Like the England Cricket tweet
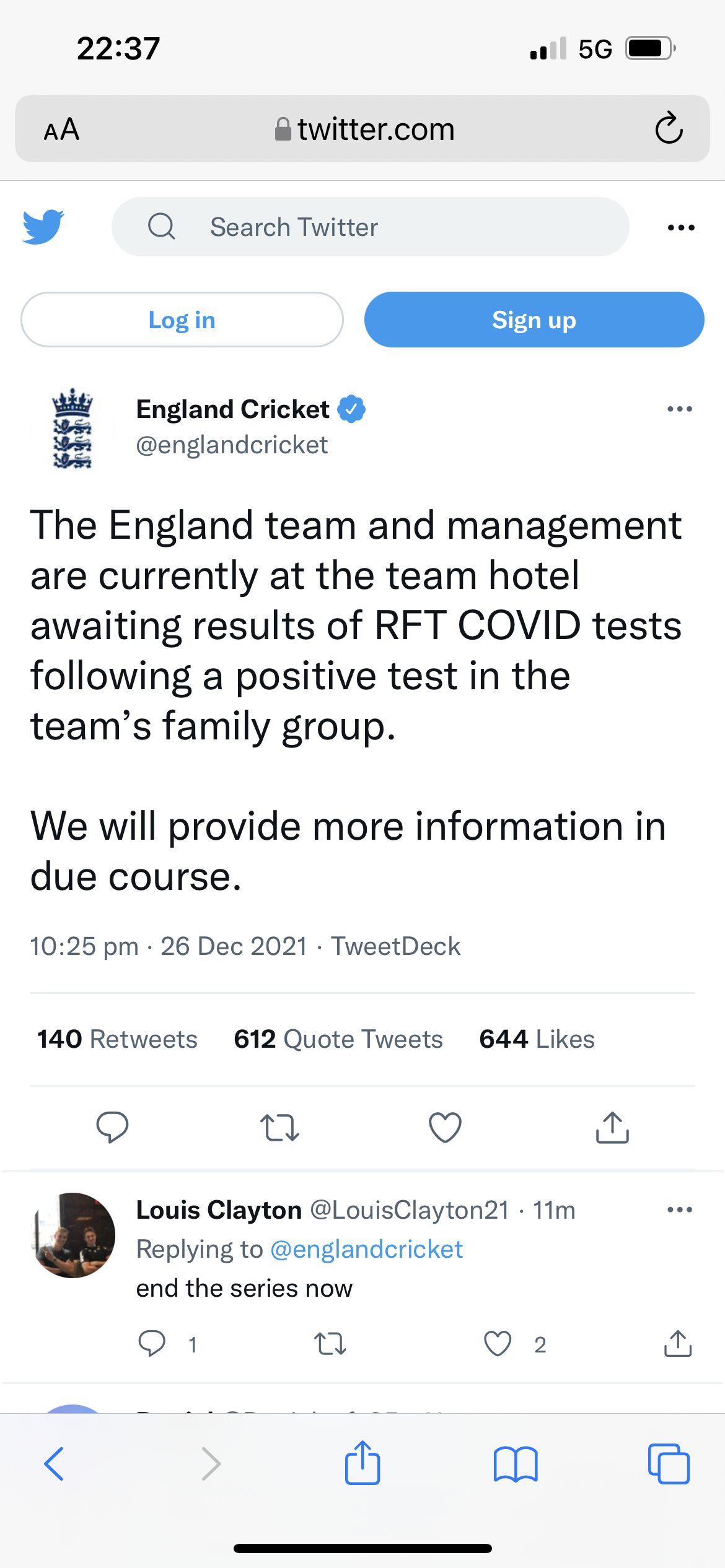Image resolution: width=725 pixels, height=1568 pixels. pos(445,1127)
